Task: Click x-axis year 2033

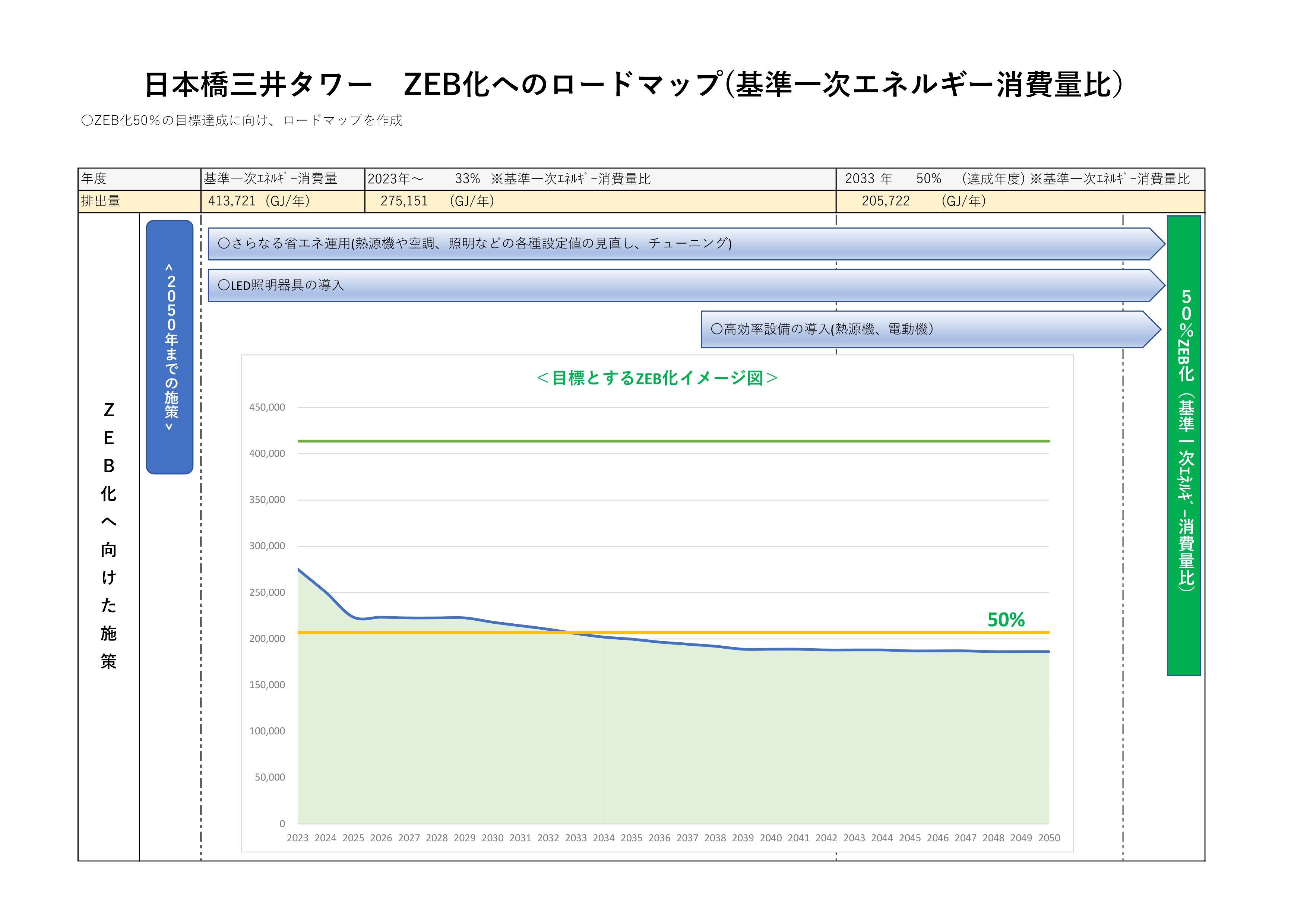Action: tap(576, 838)
